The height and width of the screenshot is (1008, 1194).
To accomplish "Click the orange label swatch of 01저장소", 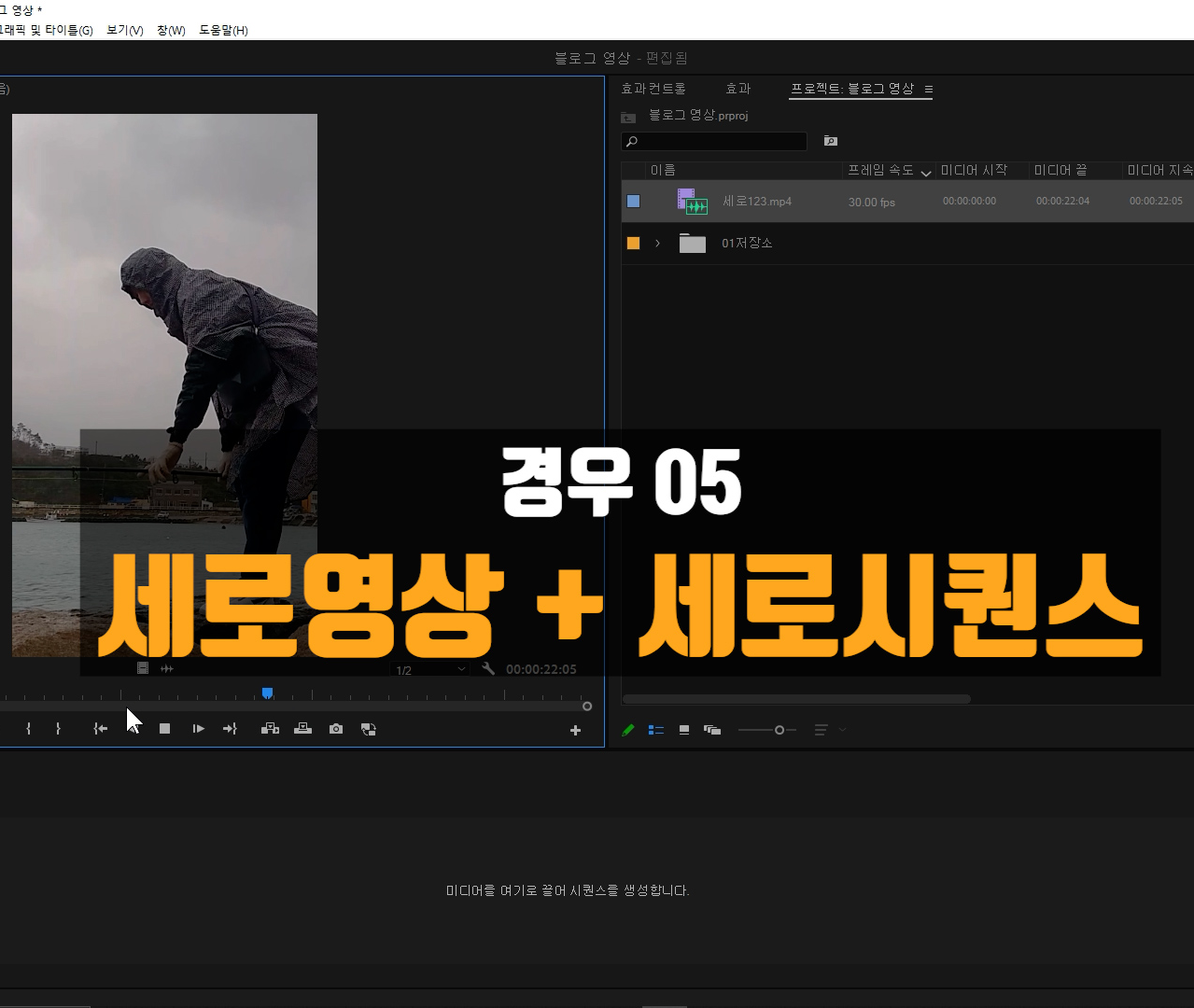I will tap(633, 243).
